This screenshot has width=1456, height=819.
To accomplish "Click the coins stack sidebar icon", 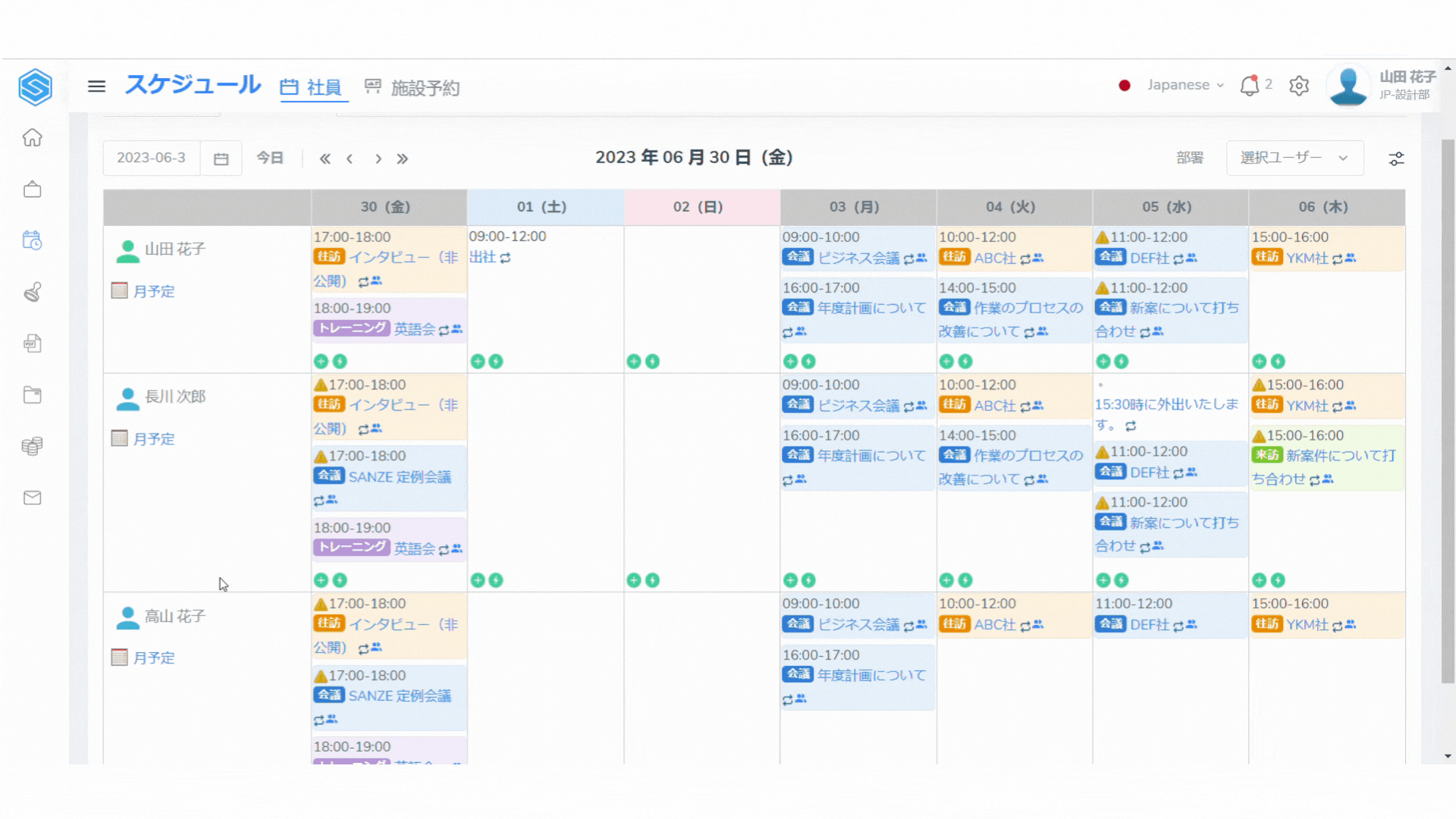I will click(x=32, y=446).
